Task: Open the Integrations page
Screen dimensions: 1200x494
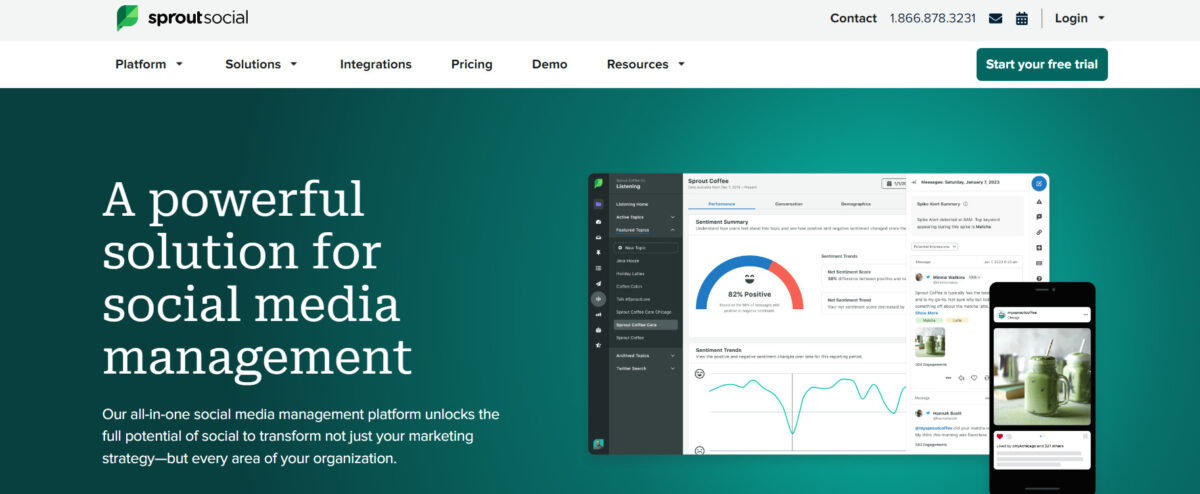Action: [x=376, y=64]
